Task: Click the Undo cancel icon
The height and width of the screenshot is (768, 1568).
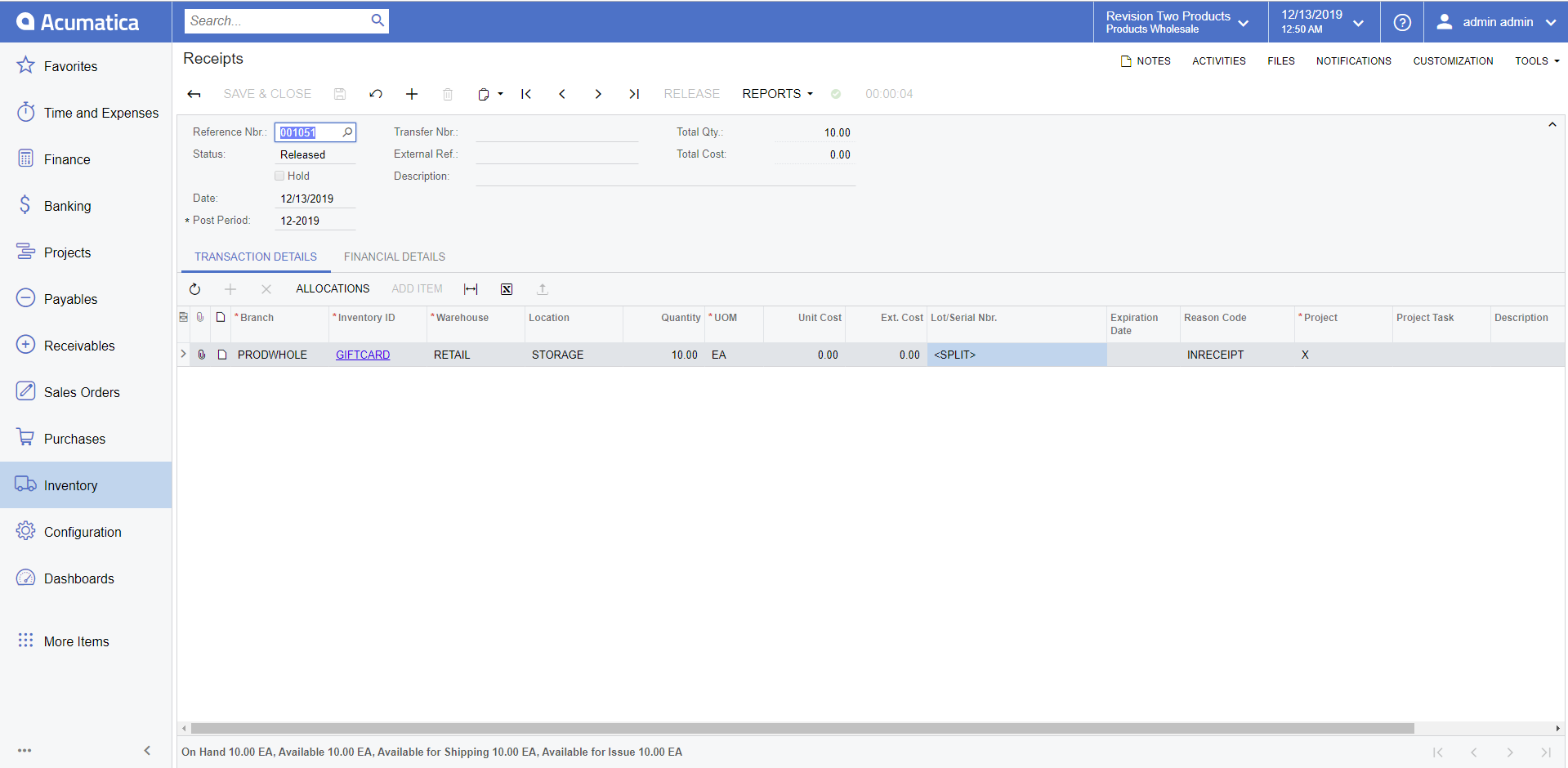Action: click(x=376, y=94)
